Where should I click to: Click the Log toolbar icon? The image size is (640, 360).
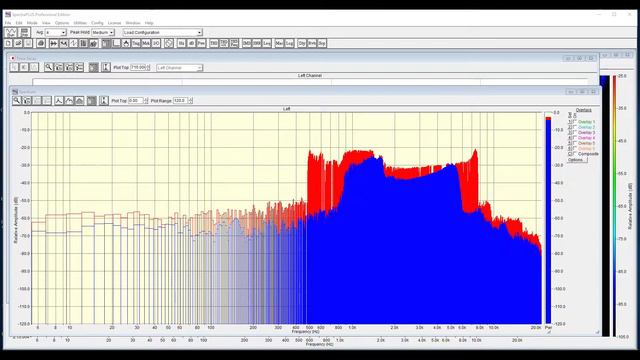tap(289, 43)
